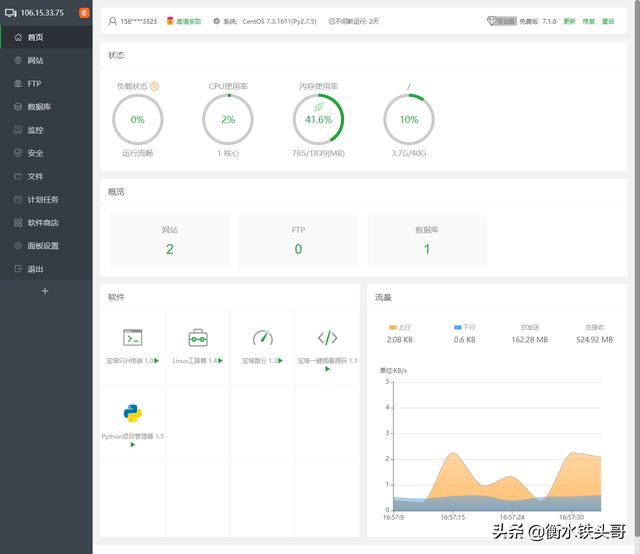Click the play arrow under 宝塔一键部署源码 1.1
Image resolution: width=640 pixels, height=554 pixels.
click(x=327, y=369)
